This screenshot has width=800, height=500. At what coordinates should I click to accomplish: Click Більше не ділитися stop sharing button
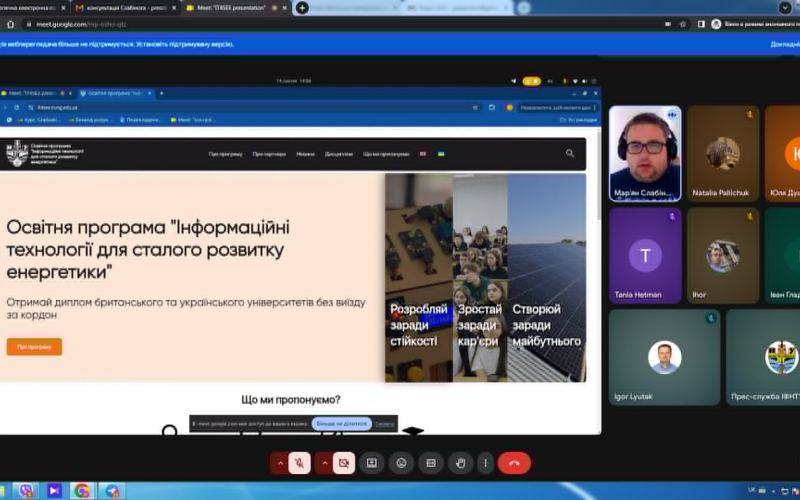[342, 424]
